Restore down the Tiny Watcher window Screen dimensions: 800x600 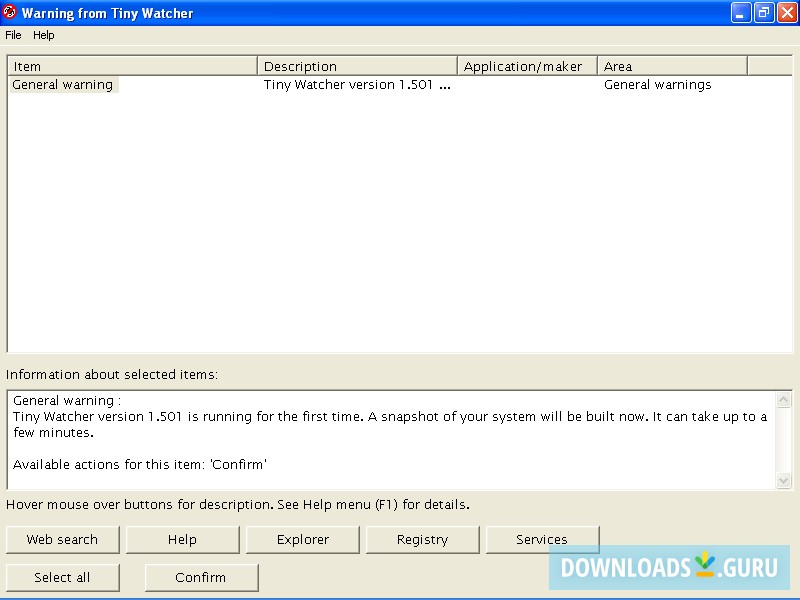(x=764, y=13)
